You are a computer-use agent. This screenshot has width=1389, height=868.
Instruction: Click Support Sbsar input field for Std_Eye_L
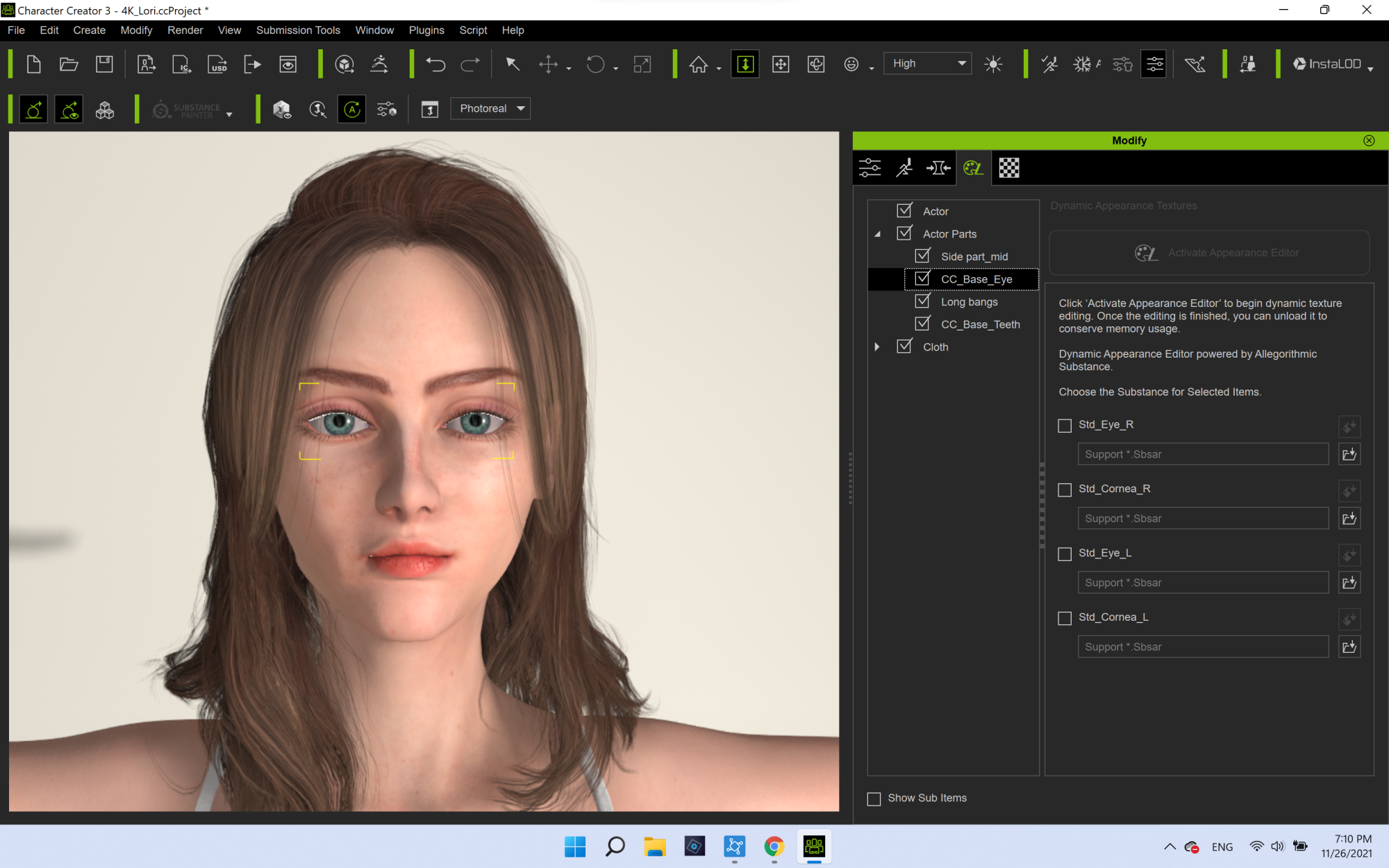pyautogui.click(x=1203, y=582)
